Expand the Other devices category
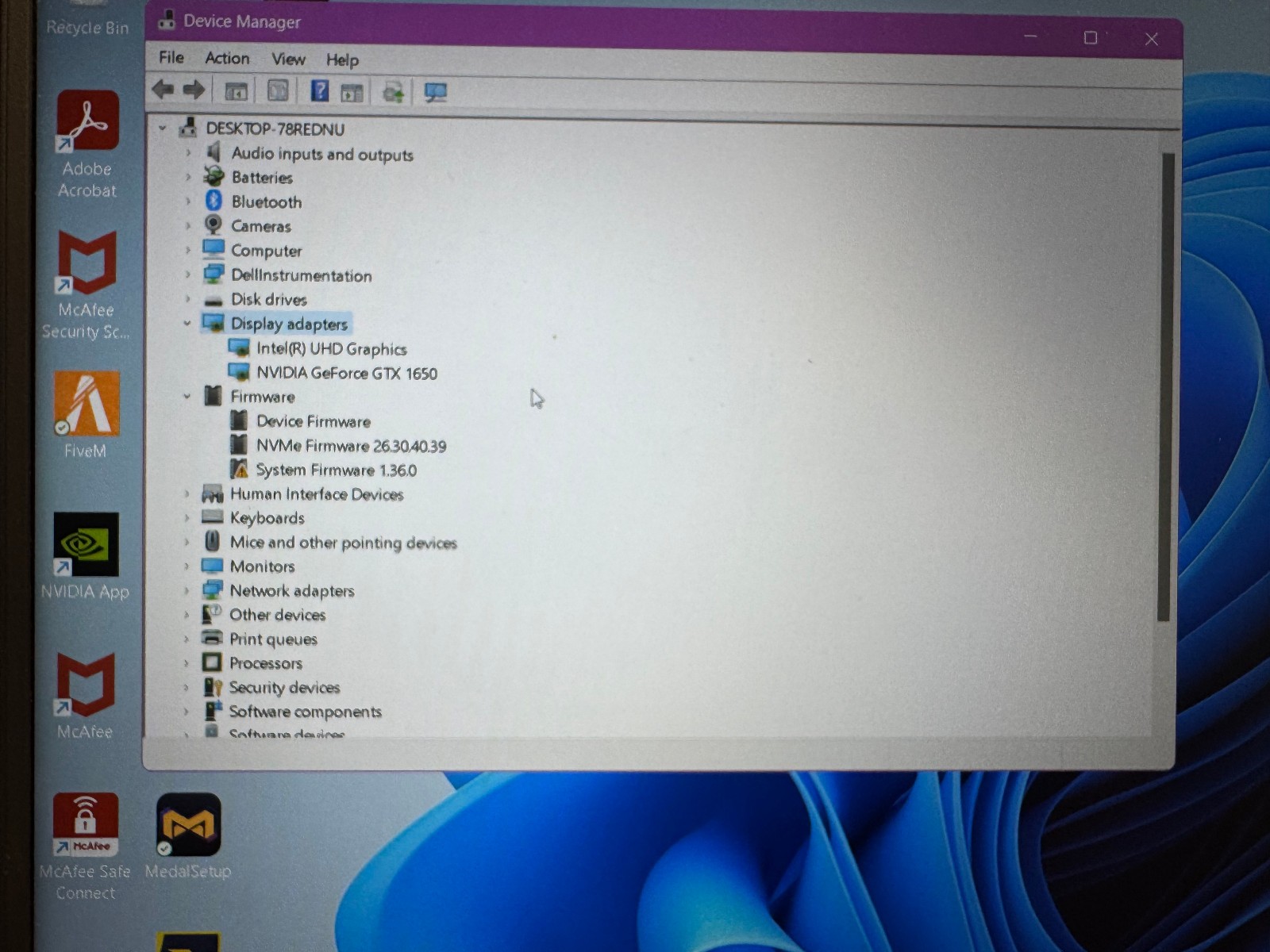This screenshot has width=1270, height=952. point(187,615)
